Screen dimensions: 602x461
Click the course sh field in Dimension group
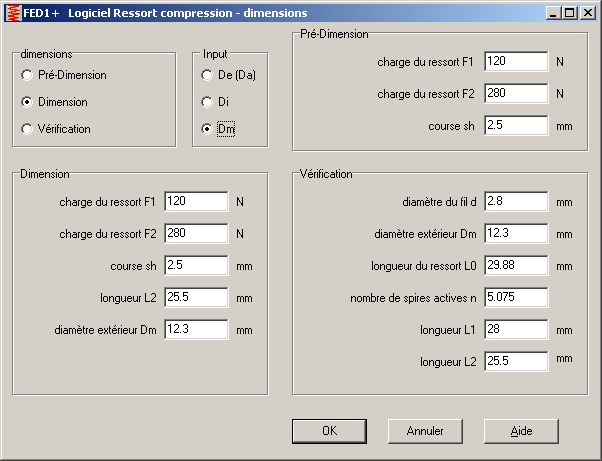pyautogui.click(x=197, y=266)
